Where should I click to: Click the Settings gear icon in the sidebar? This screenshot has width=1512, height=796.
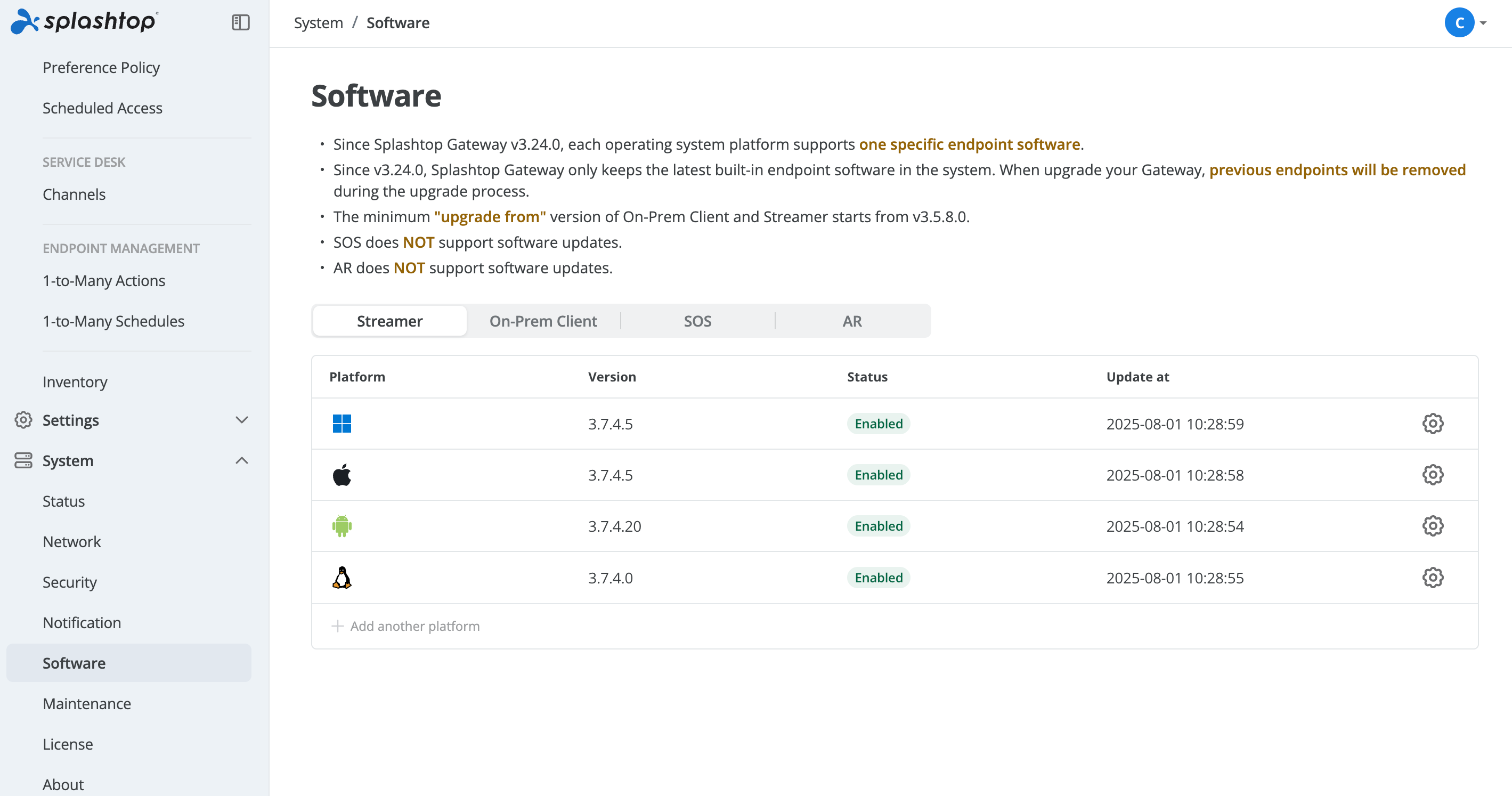pos(23,420)
